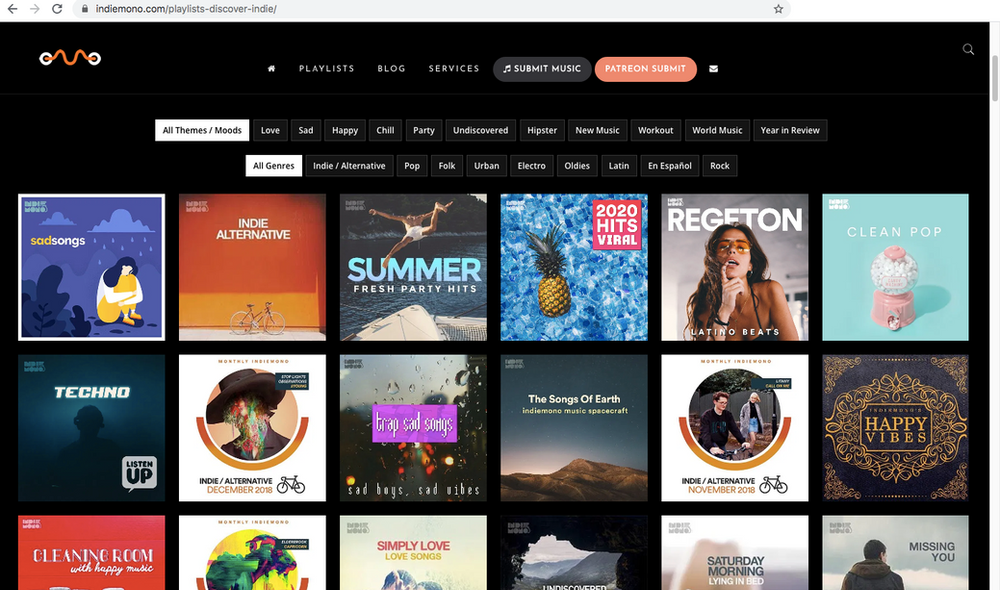This screenshot has height=590, width=1000.
Task: Open the sadsongs playlist cover
Action: [92, 267]
